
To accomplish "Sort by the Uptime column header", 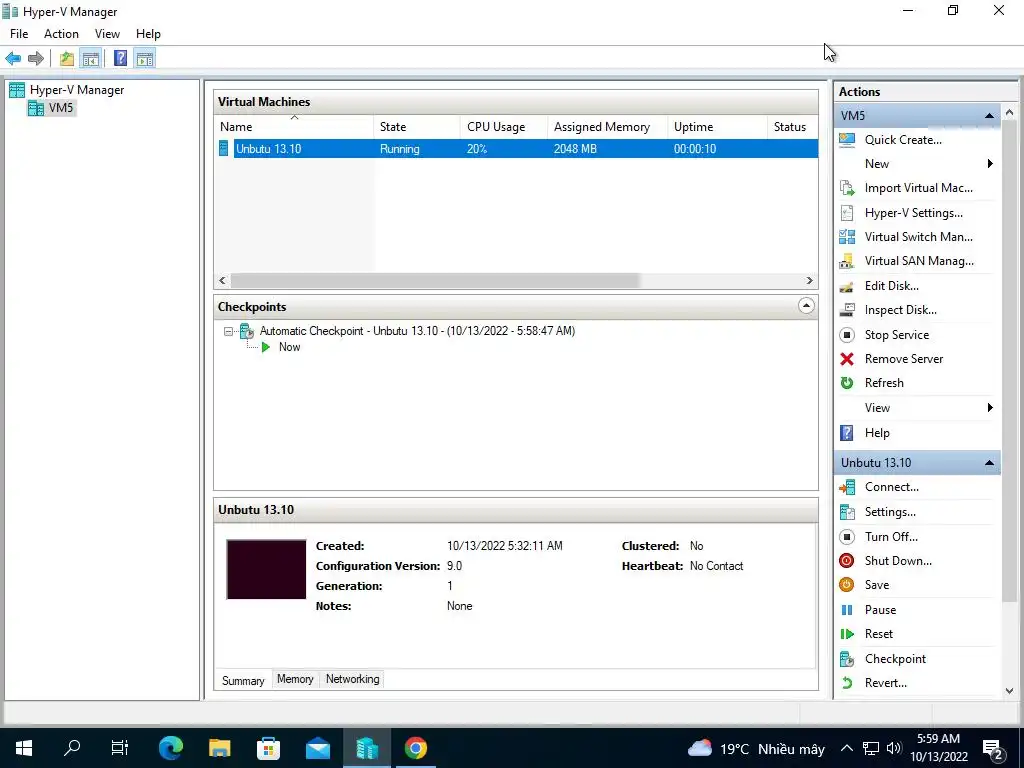I will point(717,127).
